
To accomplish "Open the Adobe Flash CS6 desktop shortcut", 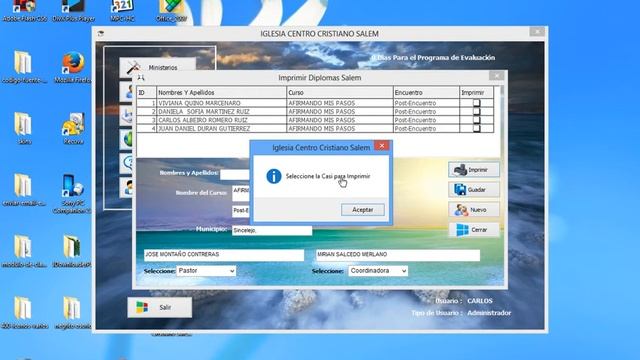I will tap(24, 11).
